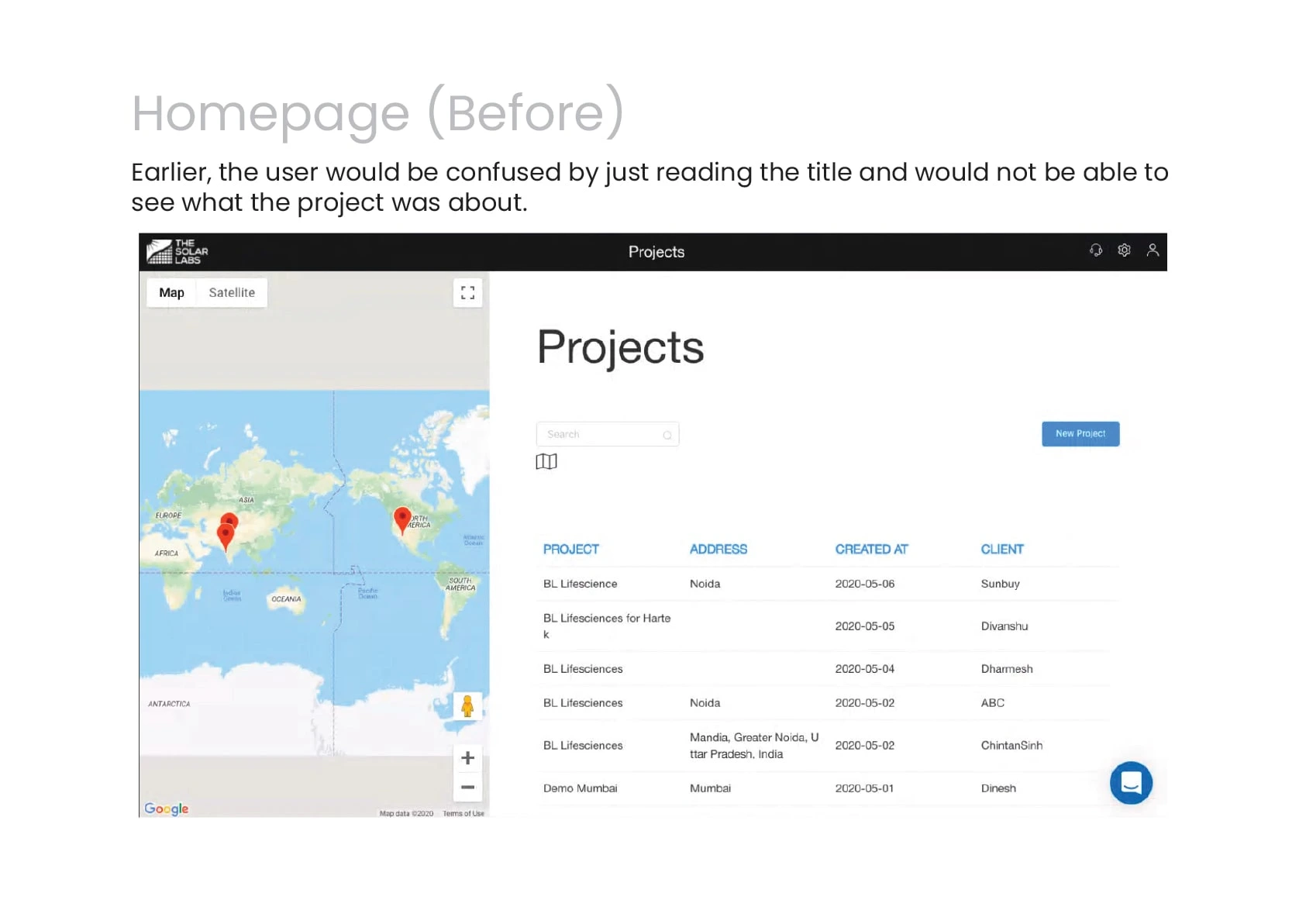
Task: Click the map pin in North America
Action: [x=402, y=520]
